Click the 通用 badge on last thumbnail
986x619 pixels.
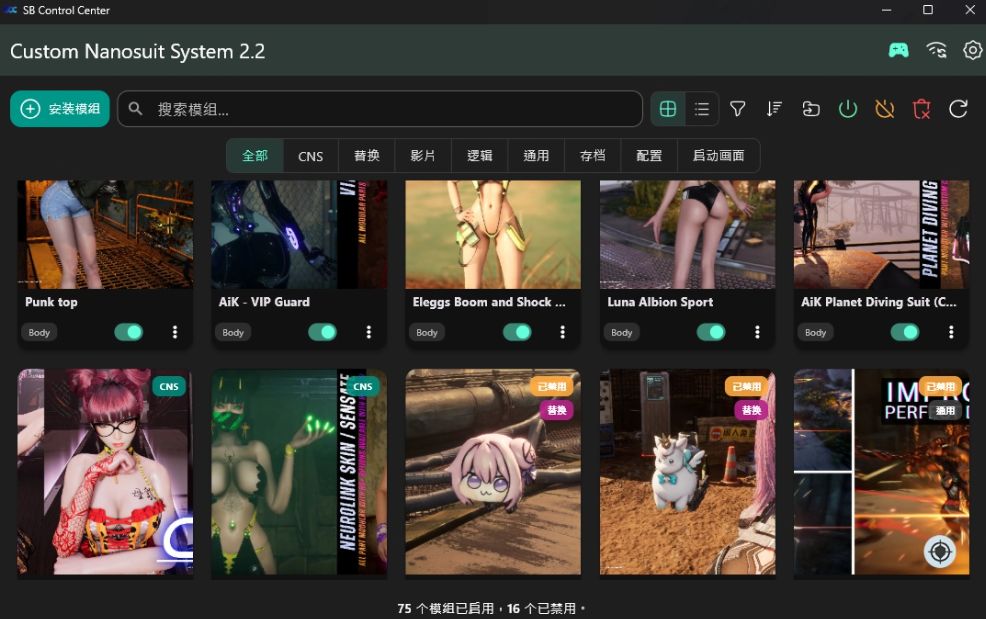pos(945,410)
